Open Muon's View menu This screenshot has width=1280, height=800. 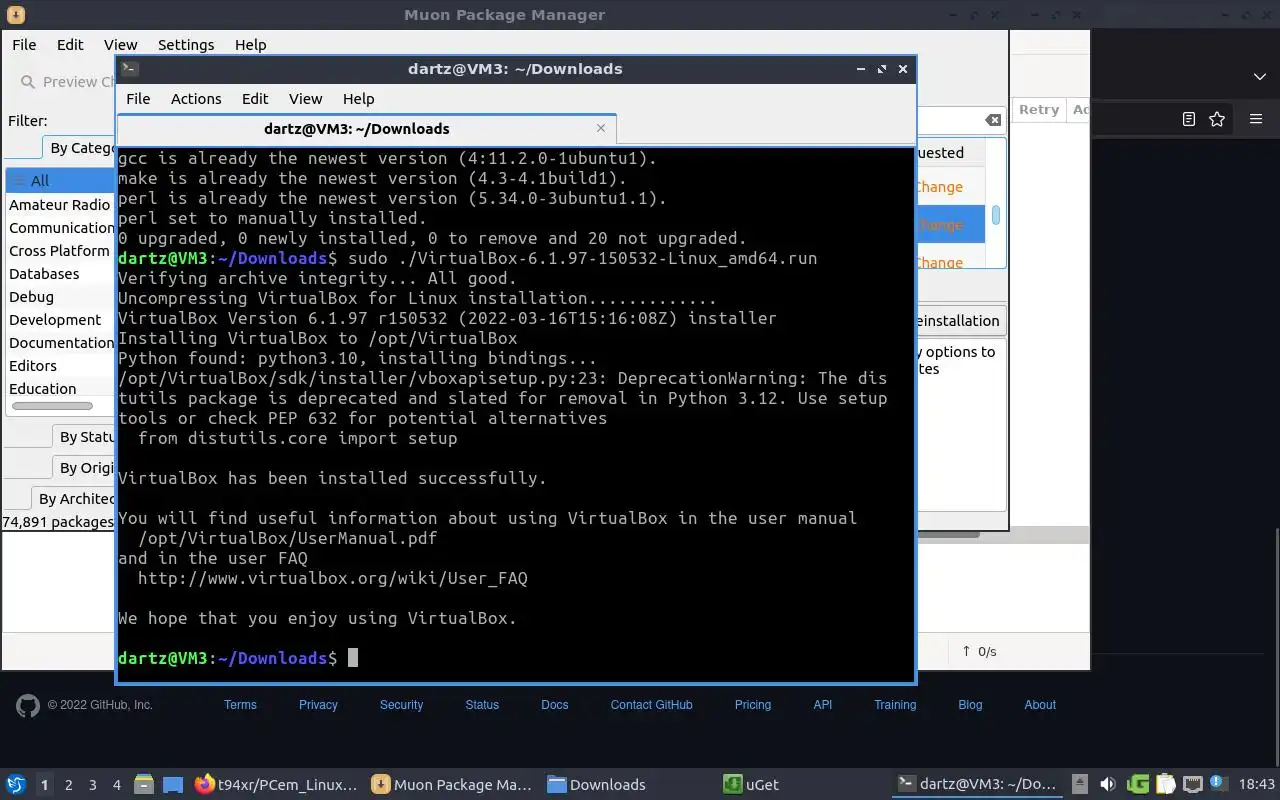point(120,44)
